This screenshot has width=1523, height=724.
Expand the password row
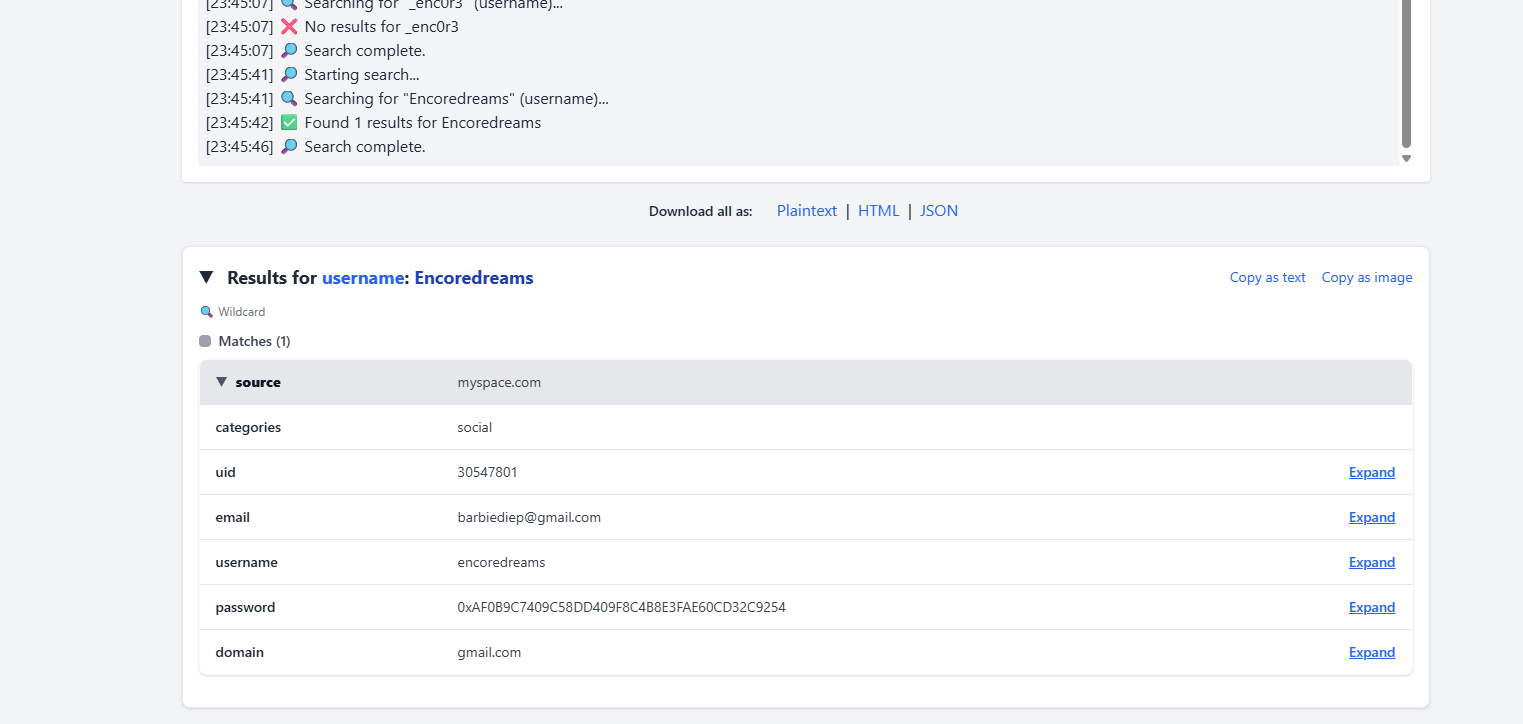pos(1371,607)
